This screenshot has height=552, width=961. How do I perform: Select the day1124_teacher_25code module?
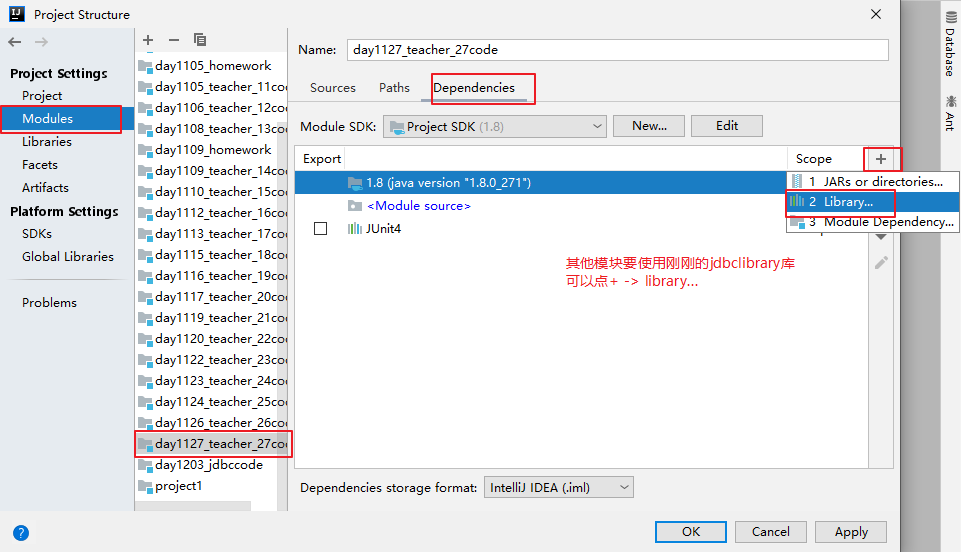[211, 401]
